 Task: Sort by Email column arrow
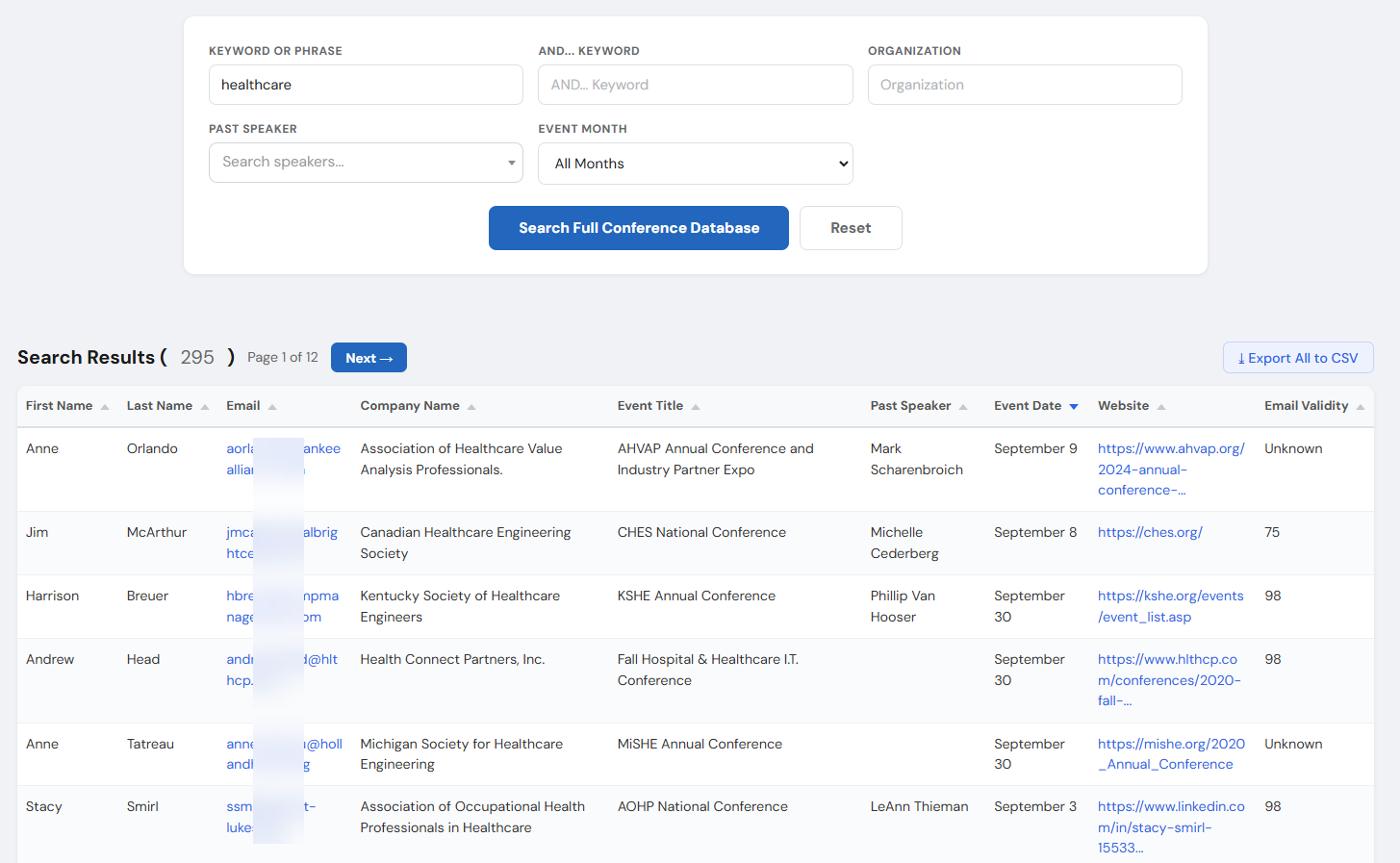272,407
